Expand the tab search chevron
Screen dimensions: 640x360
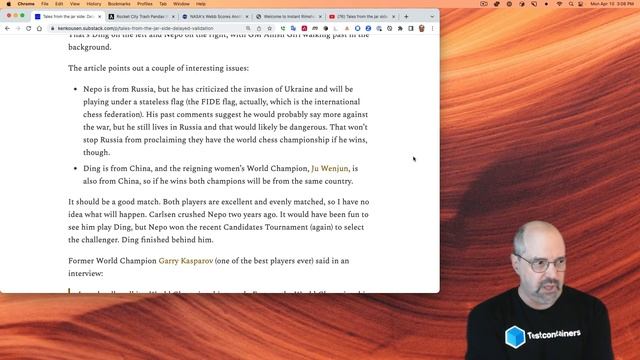click(x=432, y=17)
